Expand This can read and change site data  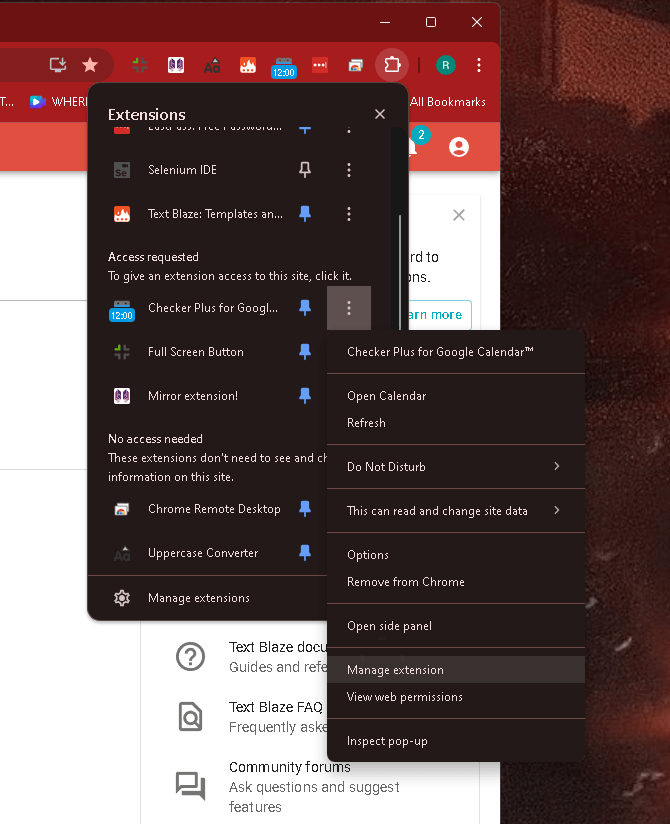point(456,511)
